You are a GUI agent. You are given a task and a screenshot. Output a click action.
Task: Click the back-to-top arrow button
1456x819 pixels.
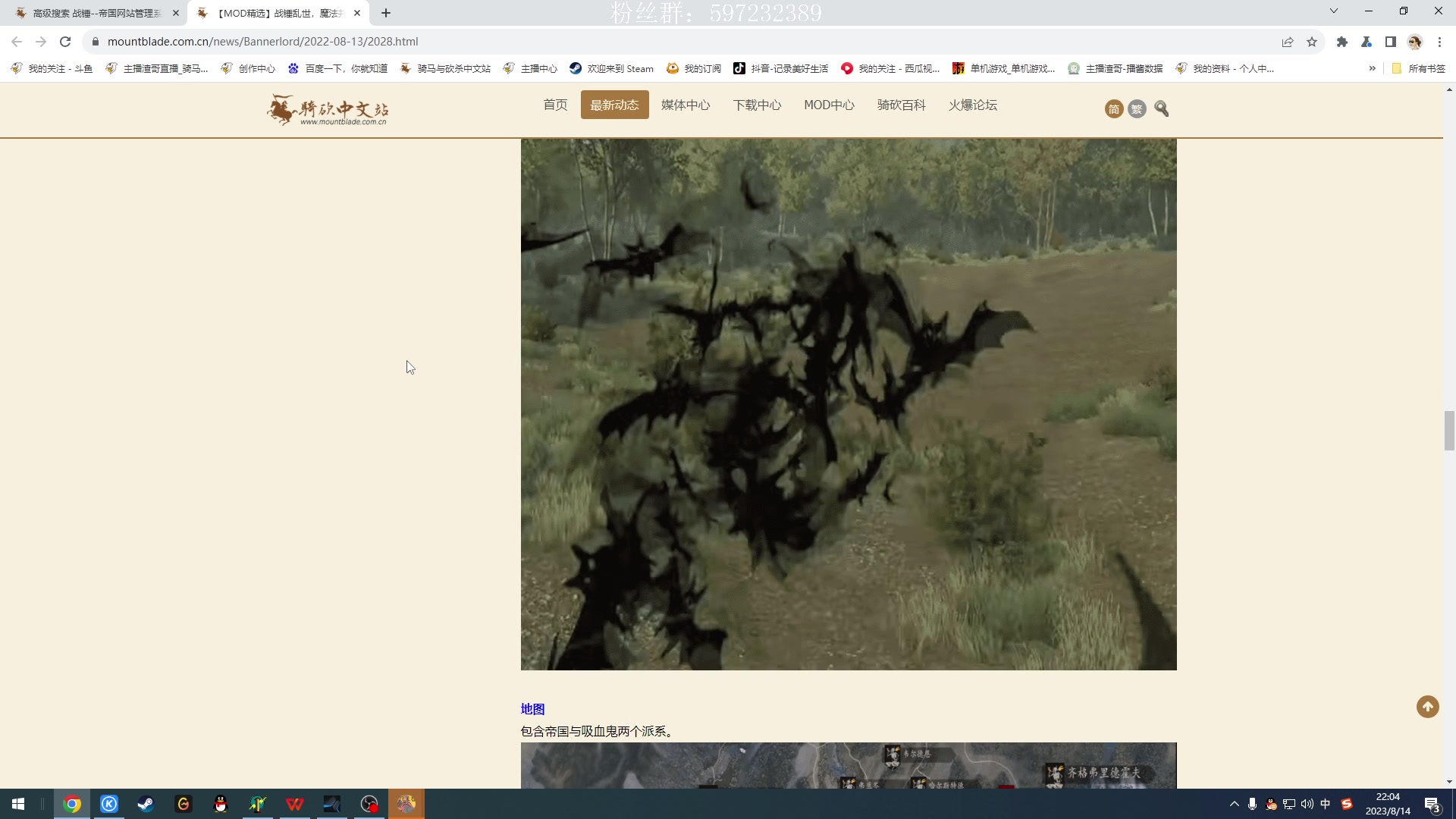point(1428,707)
